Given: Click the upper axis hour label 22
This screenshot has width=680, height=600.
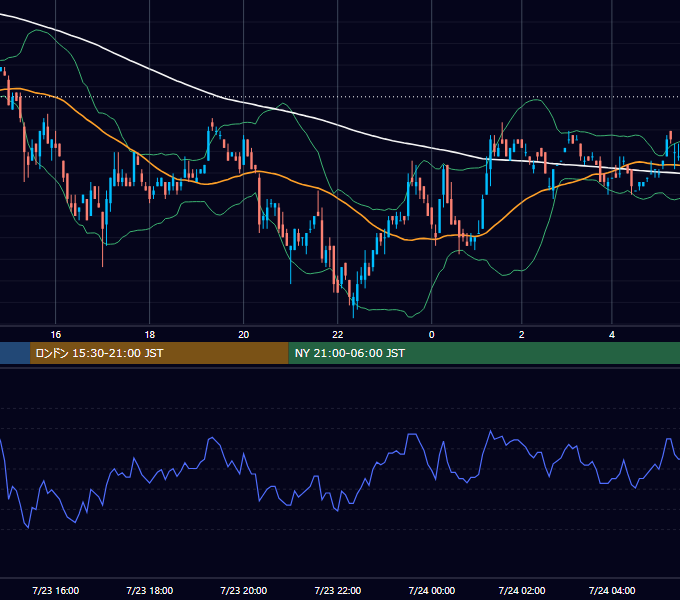Looking at the screenshot, I should click(337, 335).
